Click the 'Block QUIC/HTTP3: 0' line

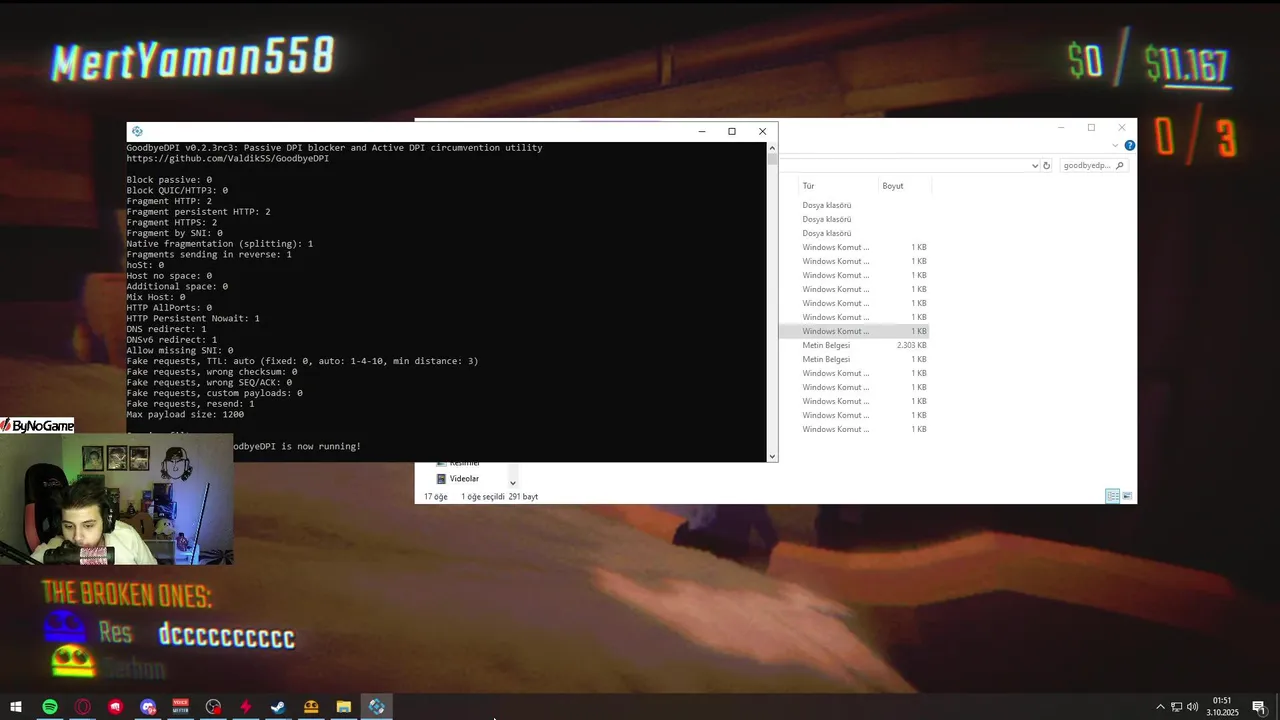point(177,190)
